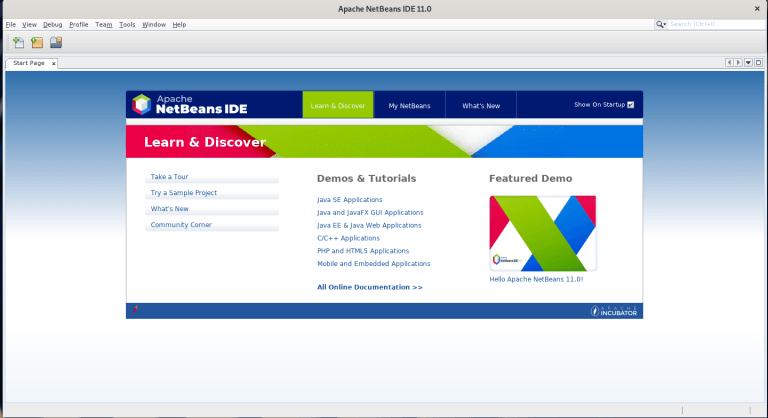Open Java SE Applications link
The image size is (768, 418).
(x=350, y=199)
